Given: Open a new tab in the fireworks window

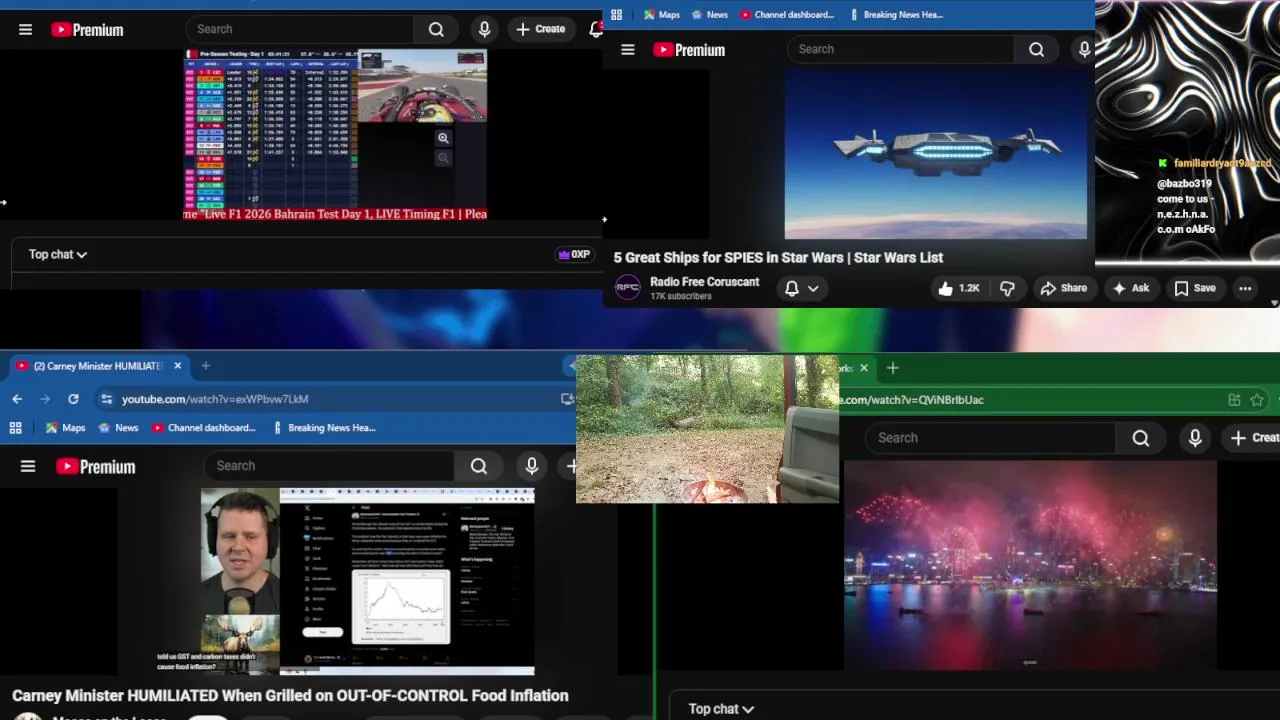Looking at the screenshot, I should 893,368.
